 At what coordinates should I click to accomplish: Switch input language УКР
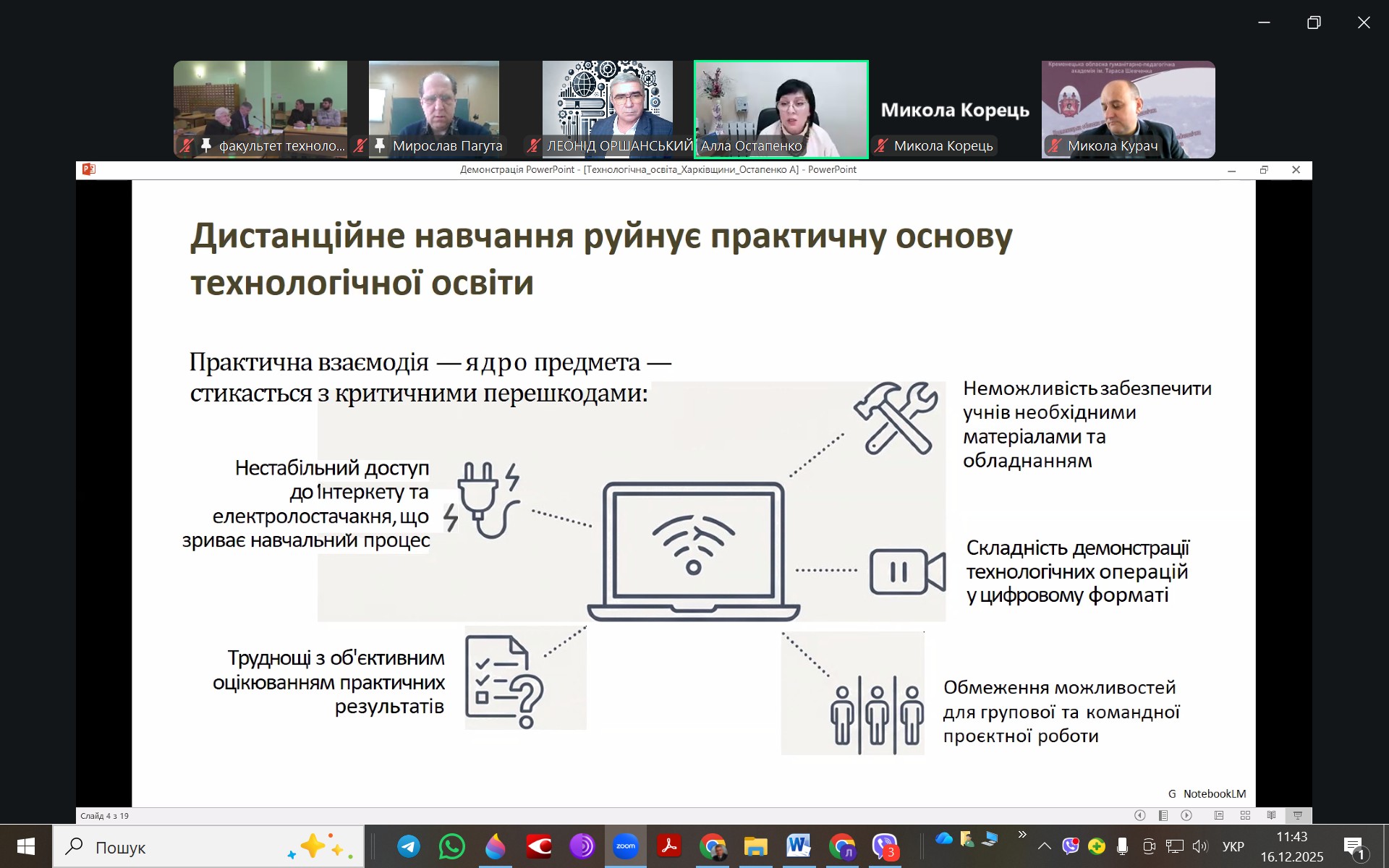tap(1233, 846)
